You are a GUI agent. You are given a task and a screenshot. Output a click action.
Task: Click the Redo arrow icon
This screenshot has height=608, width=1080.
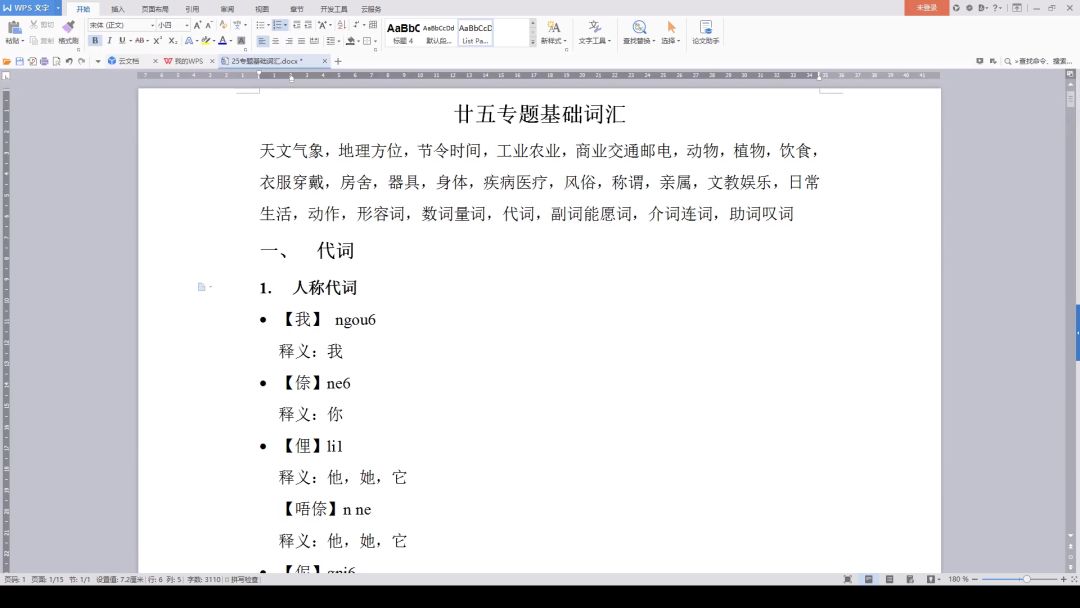pos(81,61)
